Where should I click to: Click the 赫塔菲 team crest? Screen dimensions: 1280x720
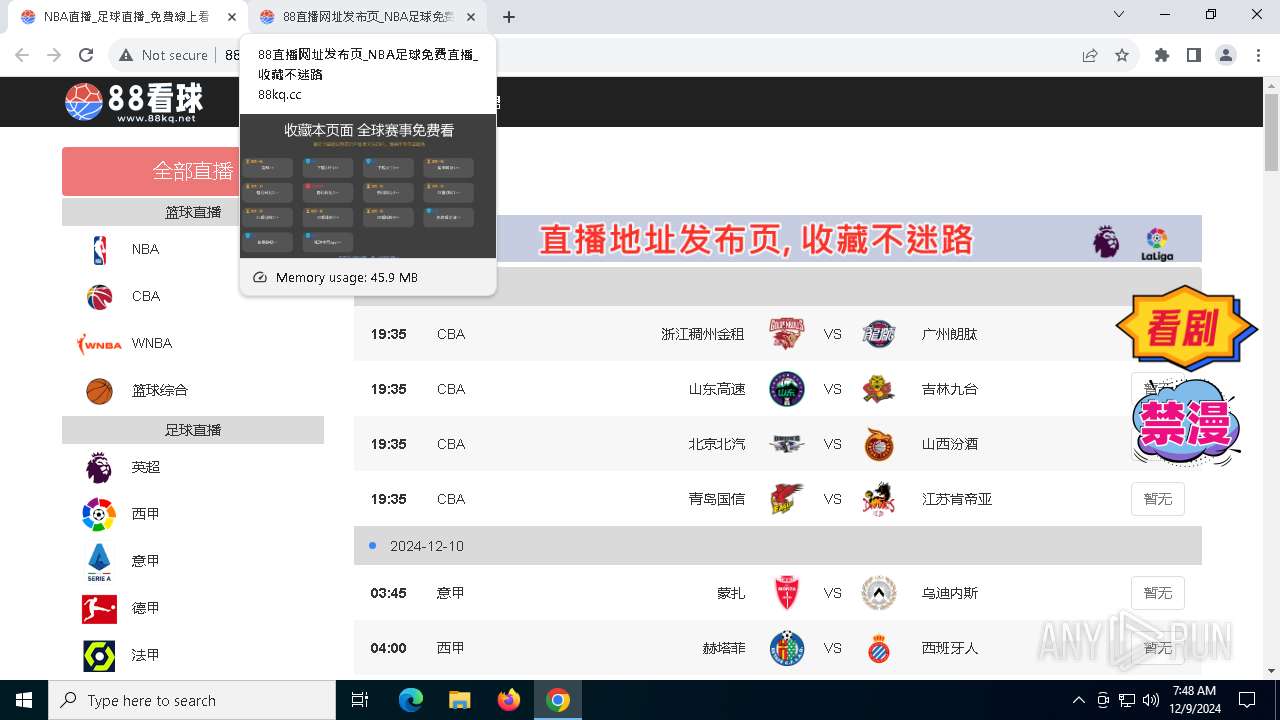pos(786,648)
